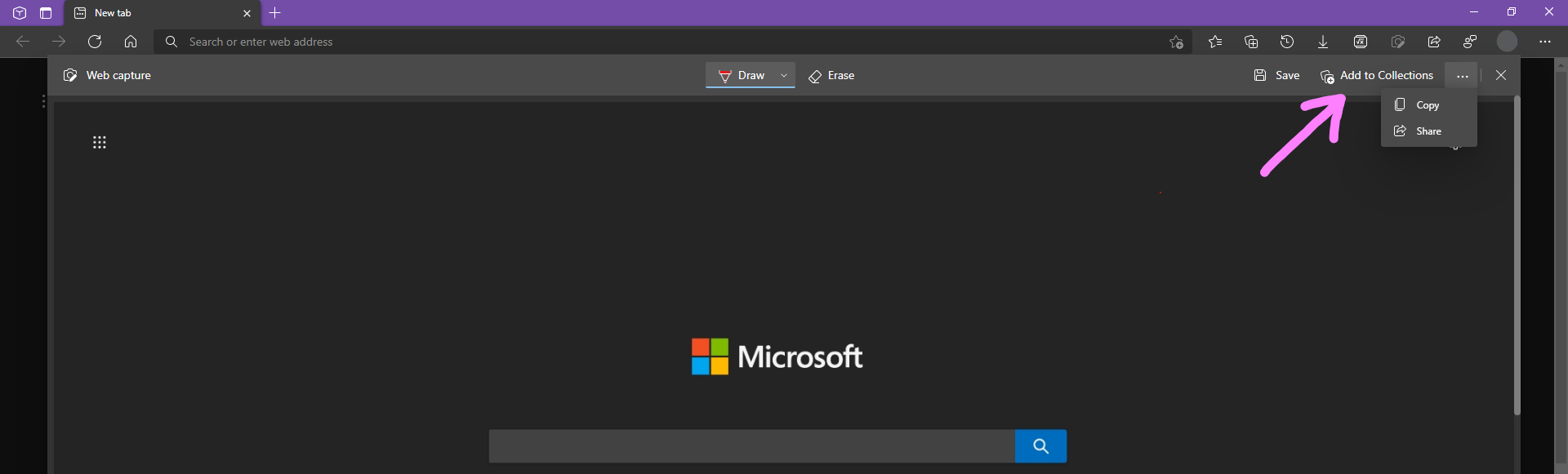The height and width of the screenshot is (474, 1568).
Task: Open the profile avatar
Action: coord(1507,42)
